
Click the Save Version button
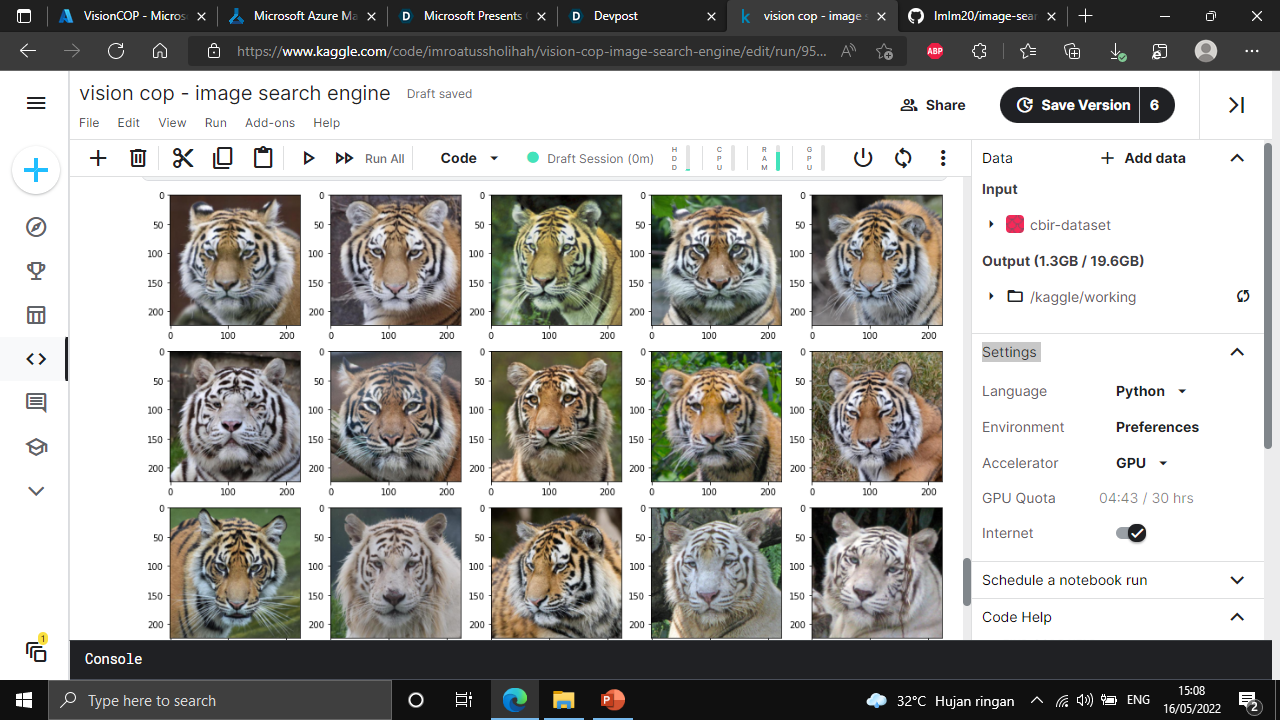pyautogui.click(x=1072, y=105)
